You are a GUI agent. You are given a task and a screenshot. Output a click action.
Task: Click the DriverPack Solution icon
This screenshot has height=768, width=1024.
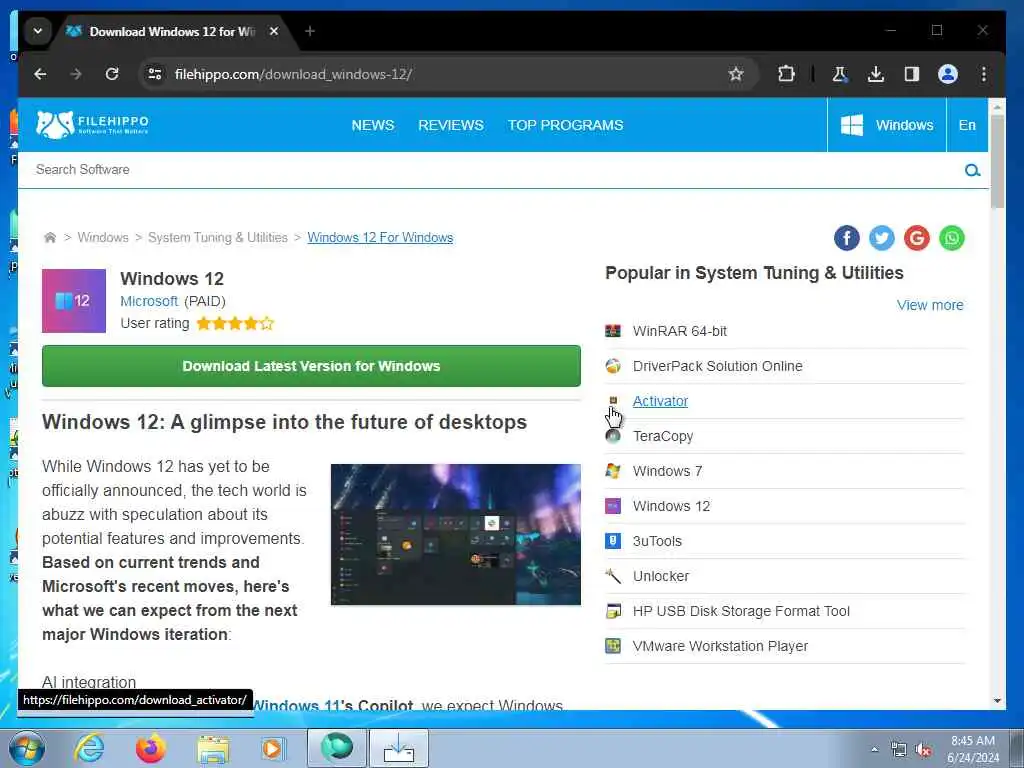[613, 366]
